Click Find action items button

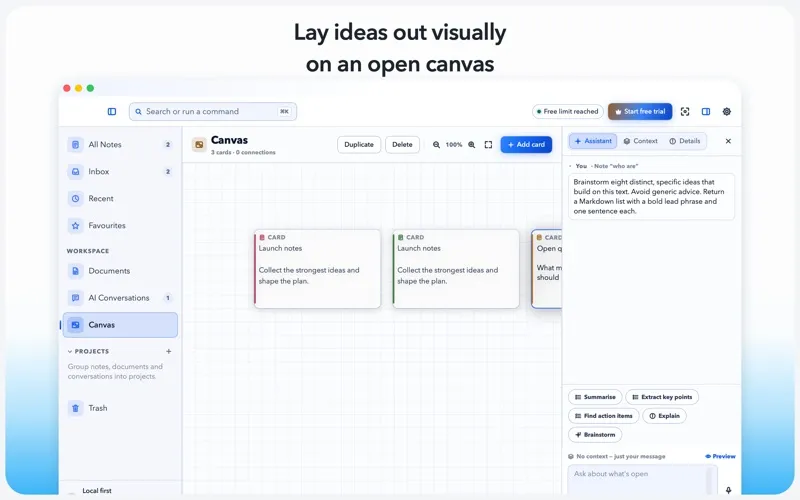(x=603, y=416)
